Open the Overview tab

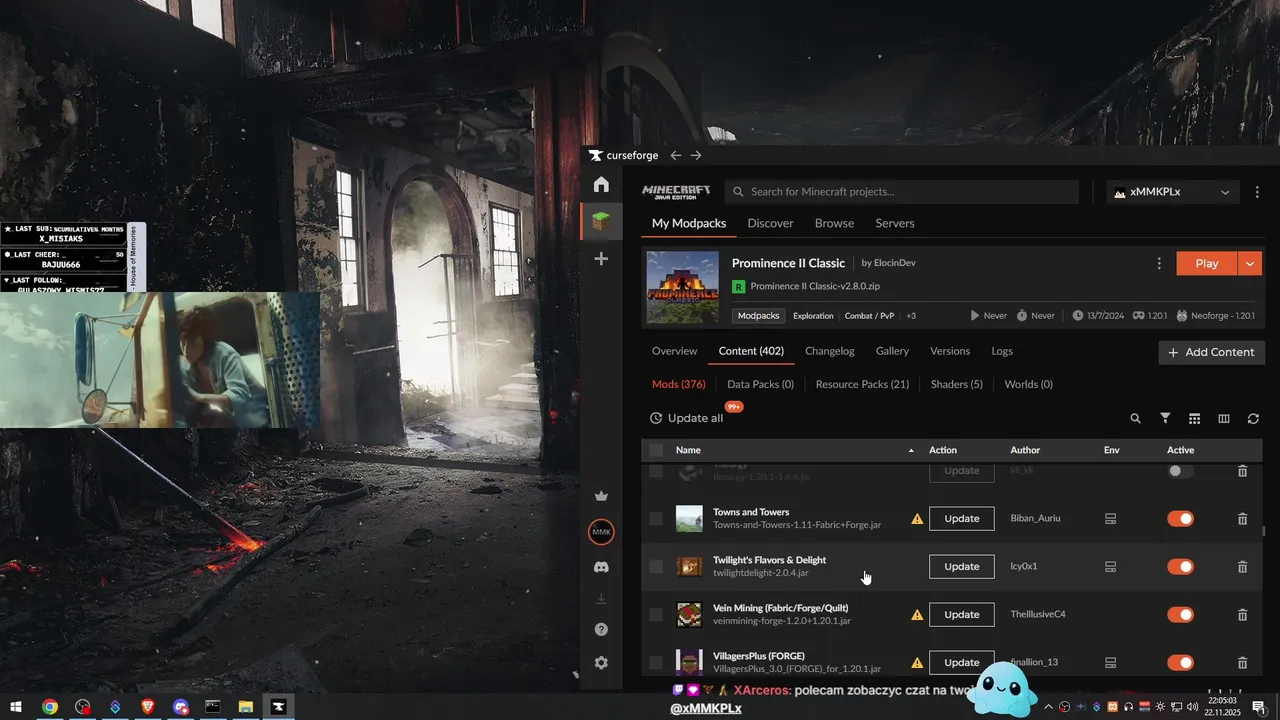pyautogui.click(x=674, y=351)
